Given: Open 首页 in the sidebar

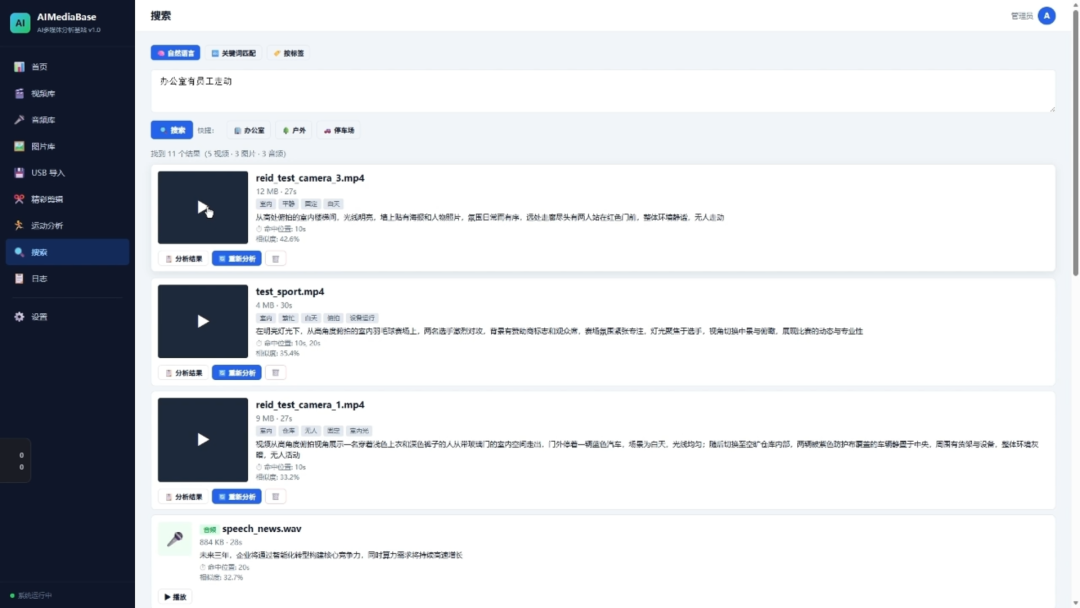Looking at the screenshot, I should coord(67,67).
